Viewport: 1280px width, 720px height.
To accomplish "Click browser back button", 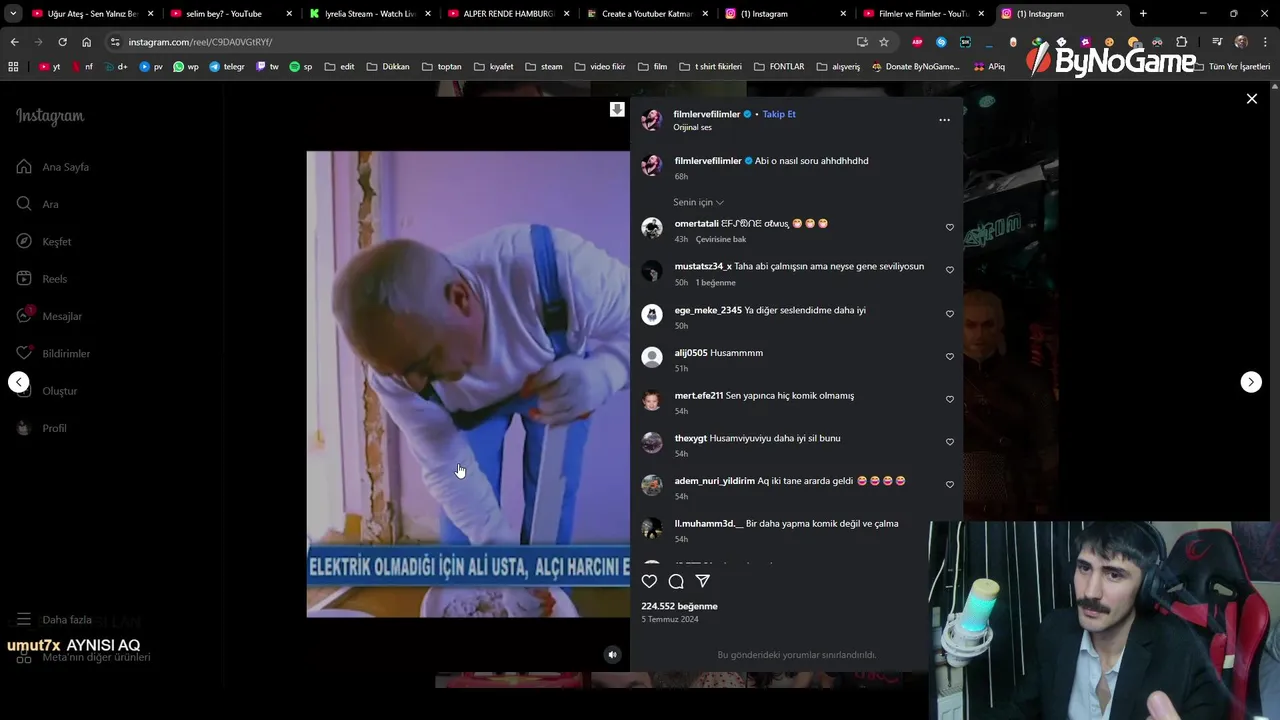I will tap(14, 42).
